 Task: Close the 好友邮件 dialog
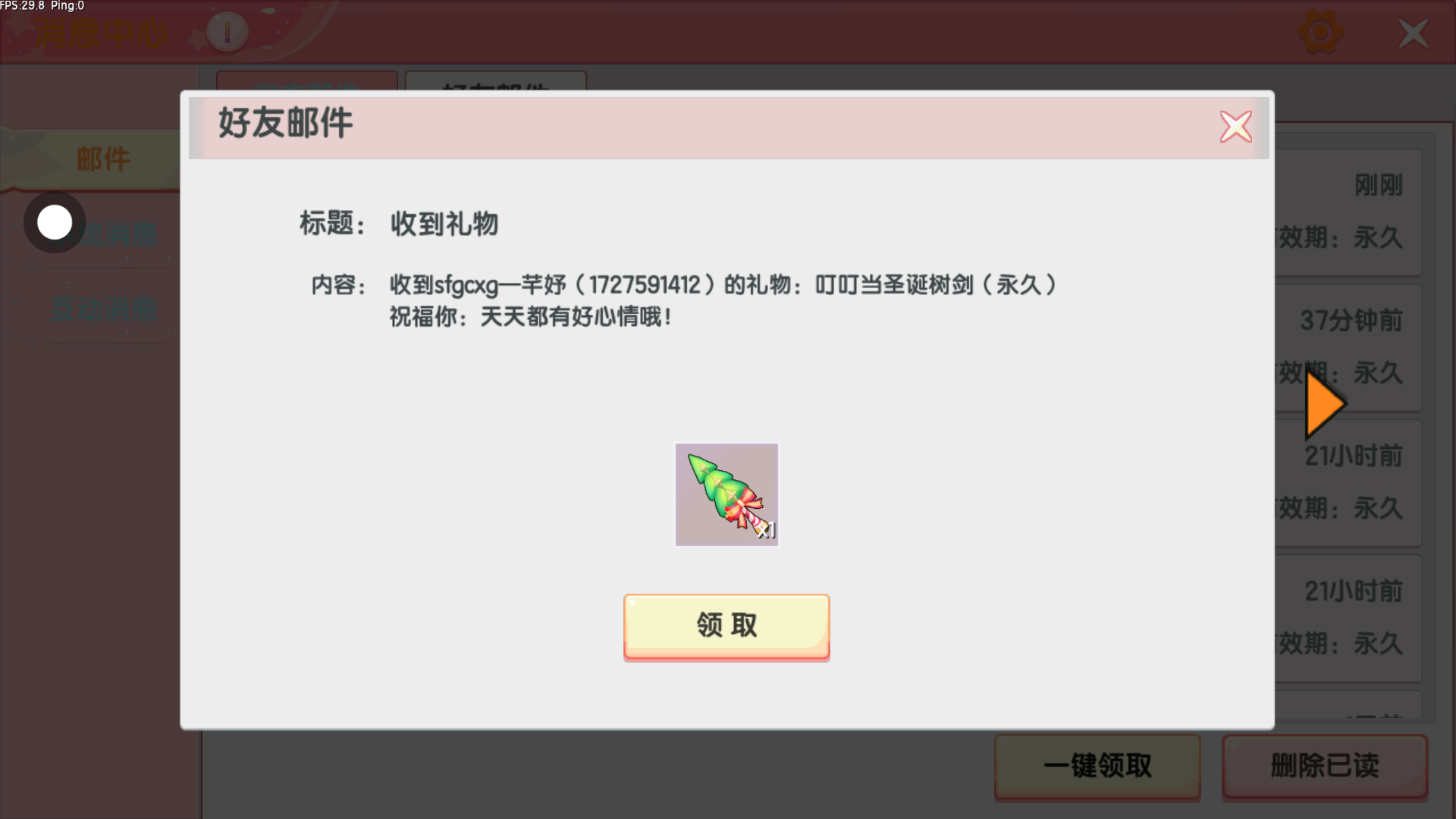coord(1236,127)
